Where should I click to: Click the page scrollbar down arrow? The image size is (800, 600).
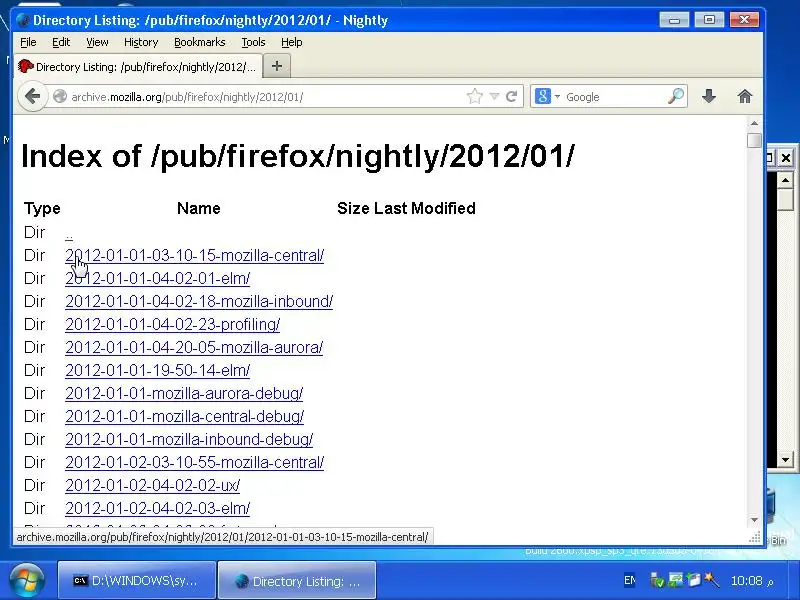pyautogui.click(x=754, y=520)
